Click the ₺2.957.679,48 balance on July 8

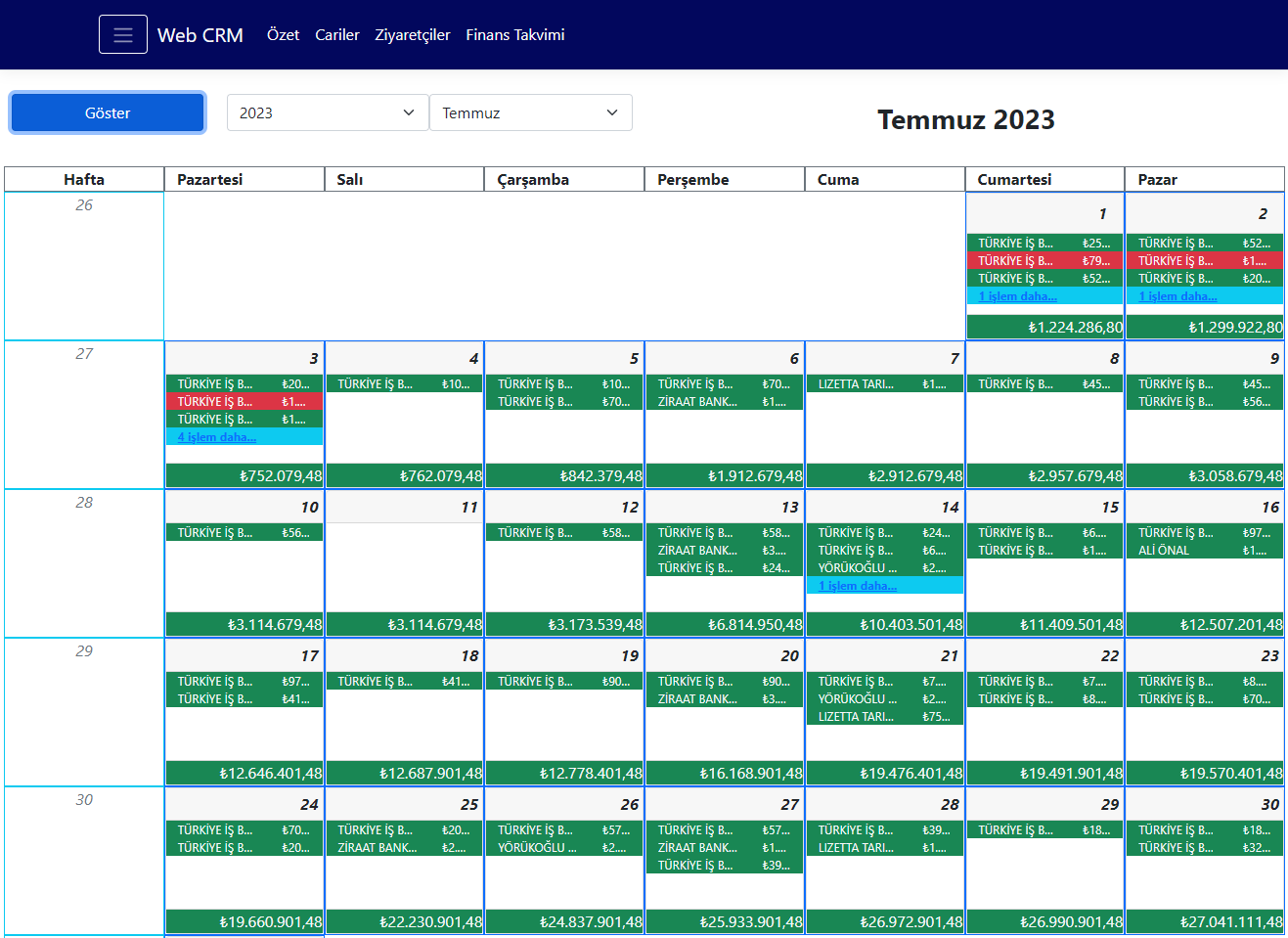1044,475
